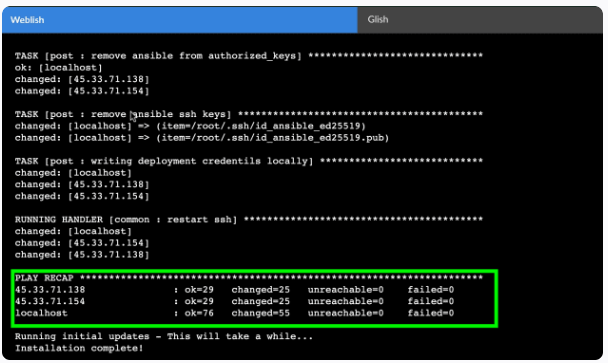Click the remove ansible ssh keys task line
608x363 pixels.
249,114
